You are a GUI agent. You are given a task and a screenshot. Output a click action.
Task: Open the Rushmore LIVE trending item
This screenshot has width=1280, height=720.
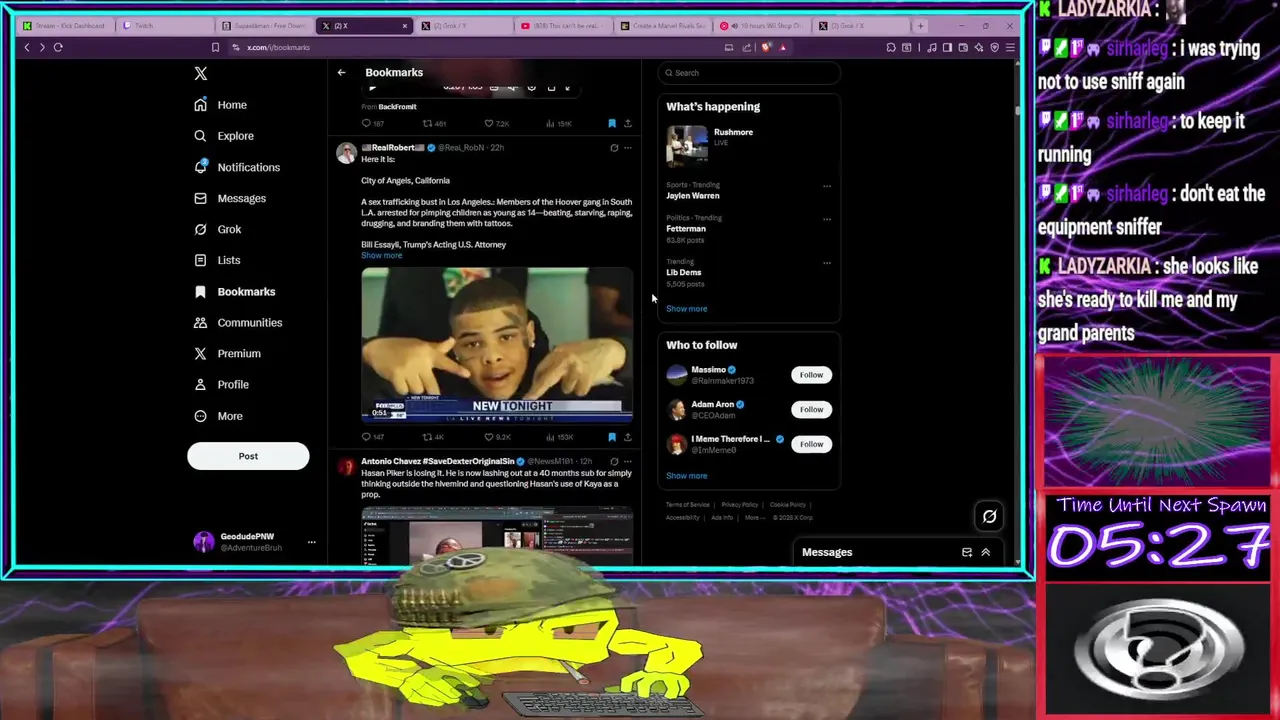point(749,145)
